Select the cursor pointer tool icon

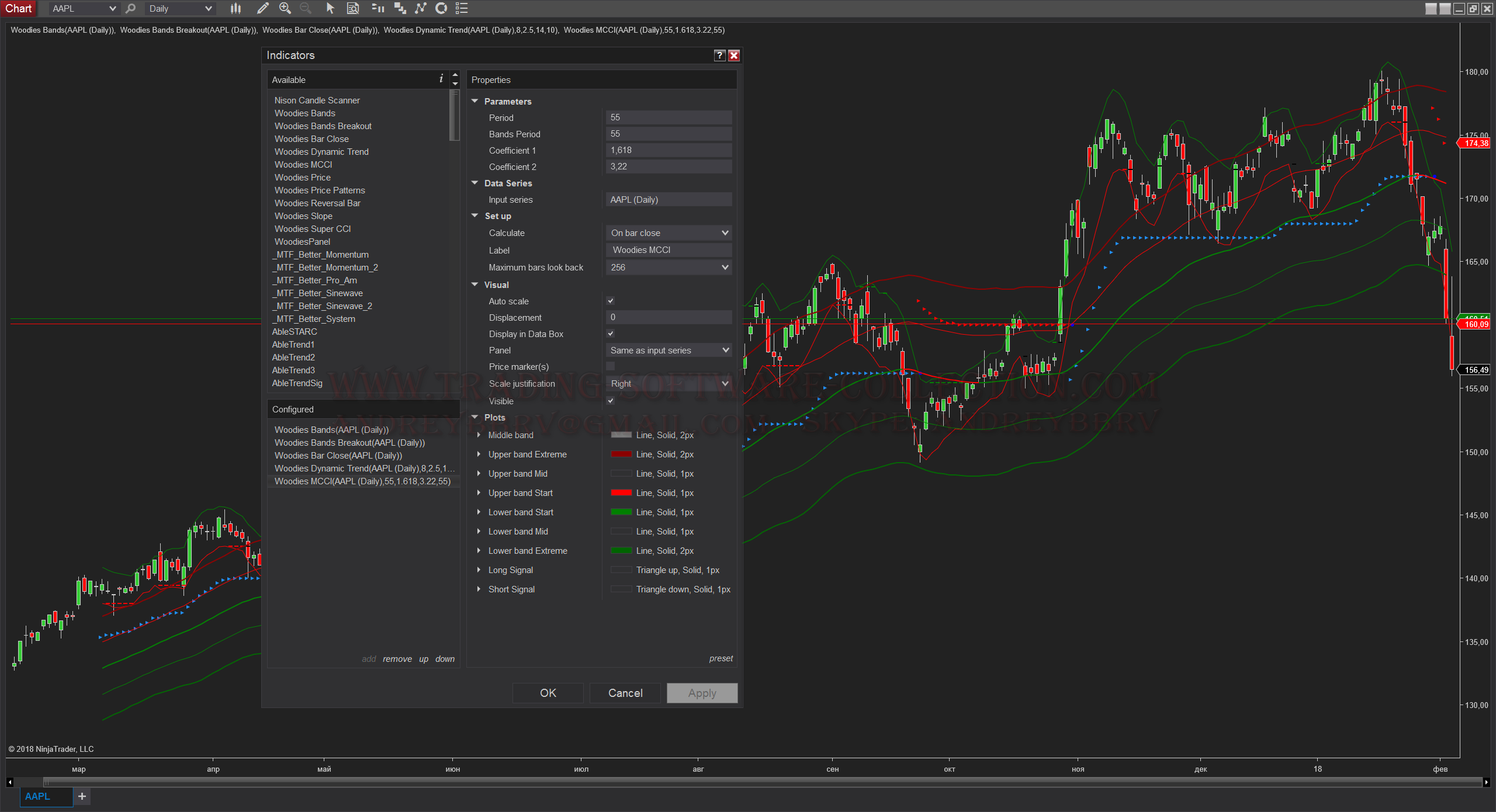[x=330, y=8]
